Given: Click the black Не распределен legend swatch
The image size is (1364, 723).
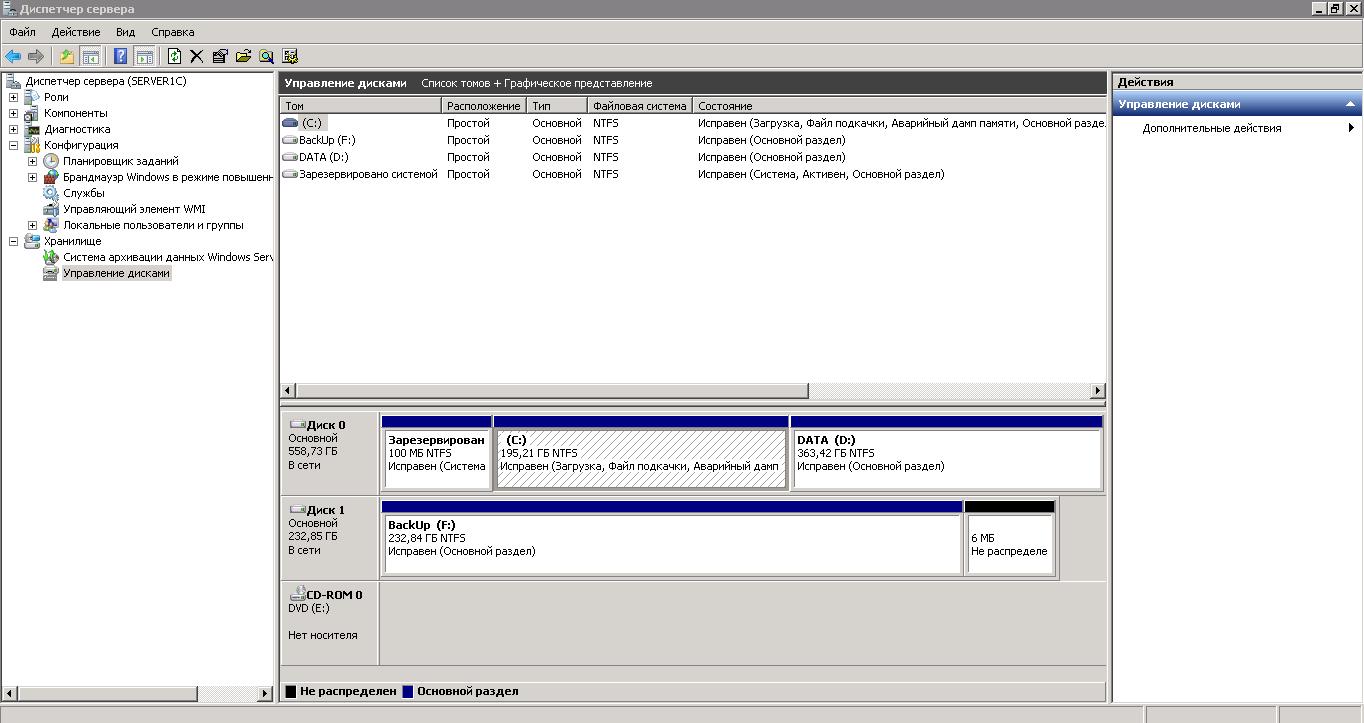Looking at the screenshot, I should (291, 691).
